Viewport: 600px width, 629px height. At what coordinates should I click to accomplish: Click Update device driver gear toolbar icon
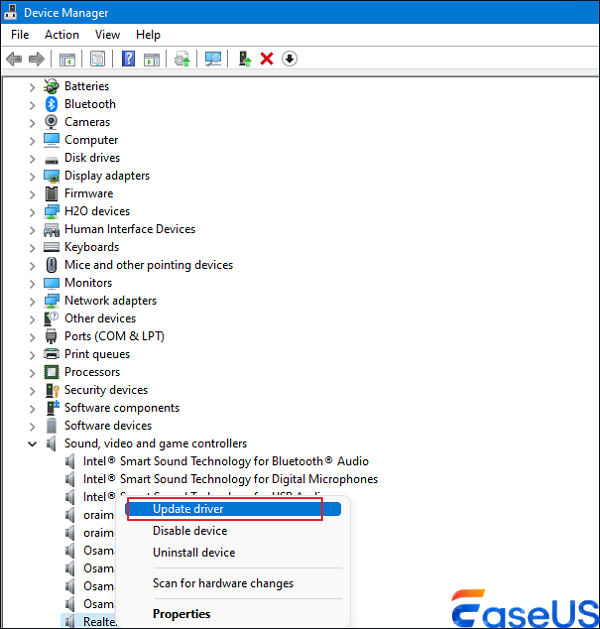tap(182, 59)
